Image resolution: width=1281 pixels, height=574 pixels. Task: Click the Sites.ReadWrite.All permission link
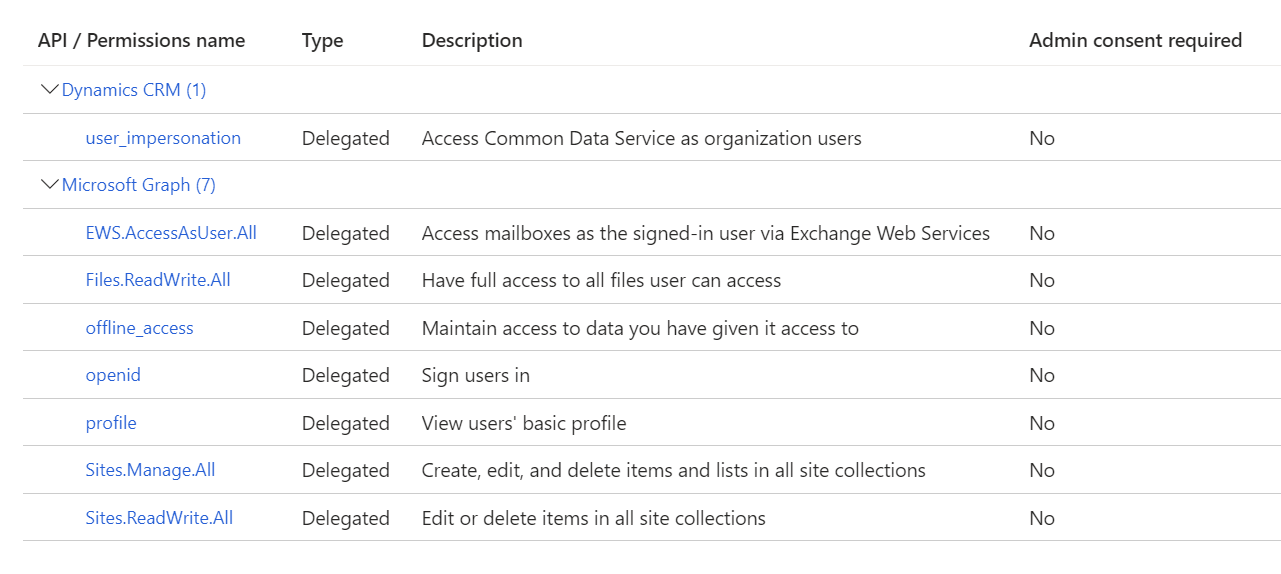click(159, 518)
